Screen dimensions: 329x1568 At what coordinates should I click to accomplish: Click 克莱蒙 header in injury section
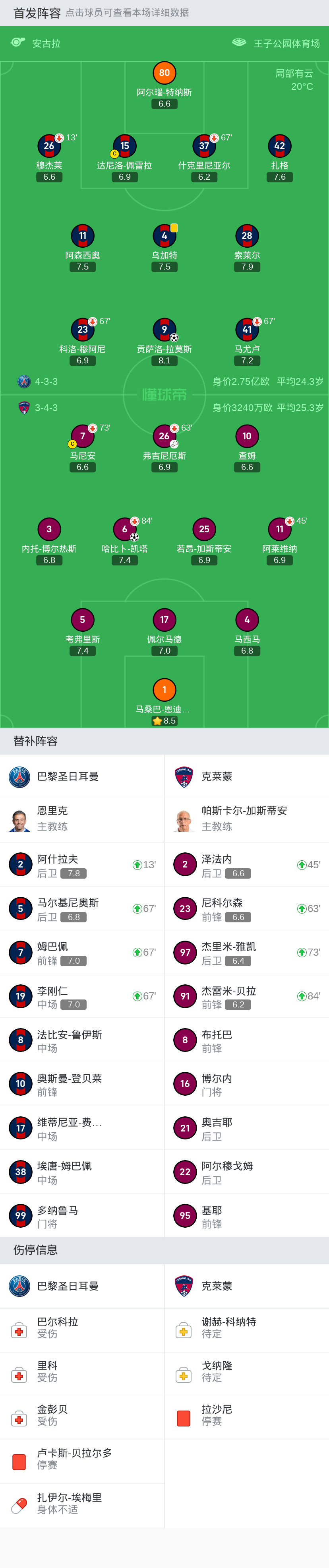217,1286
